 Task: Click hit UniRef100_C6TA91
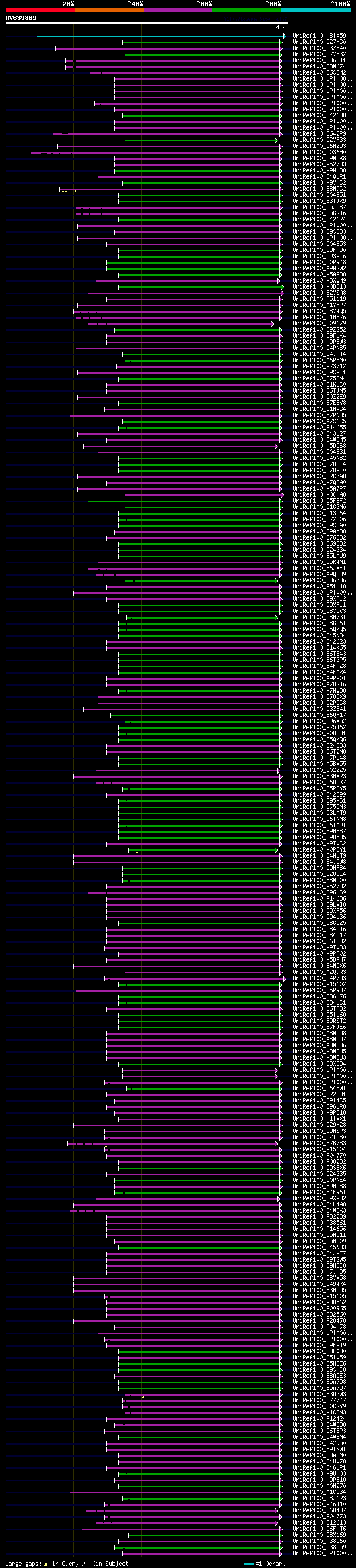[x=319, y=825]
